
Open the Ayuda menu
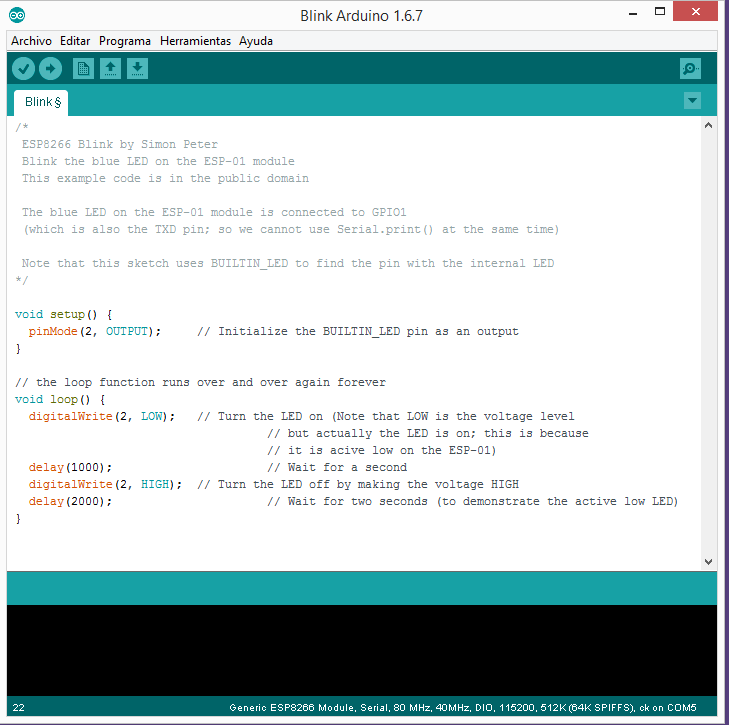click(256, 41)
